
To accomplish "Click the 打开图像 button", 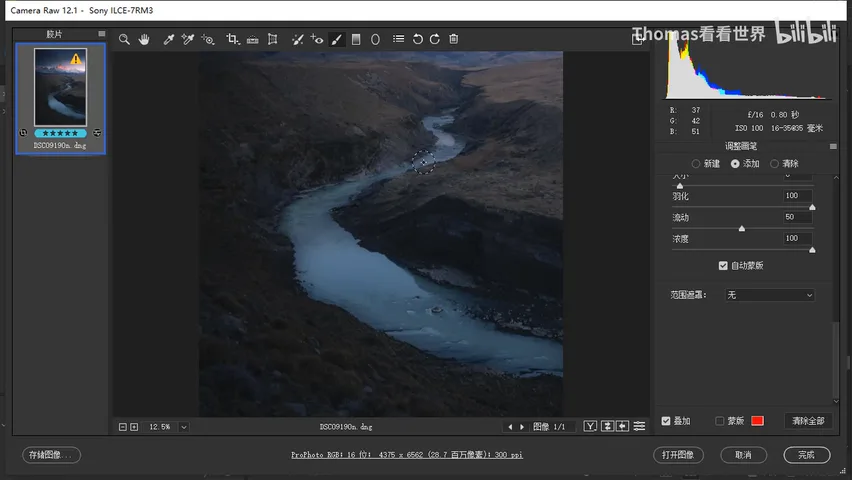I will click(678, 454).
